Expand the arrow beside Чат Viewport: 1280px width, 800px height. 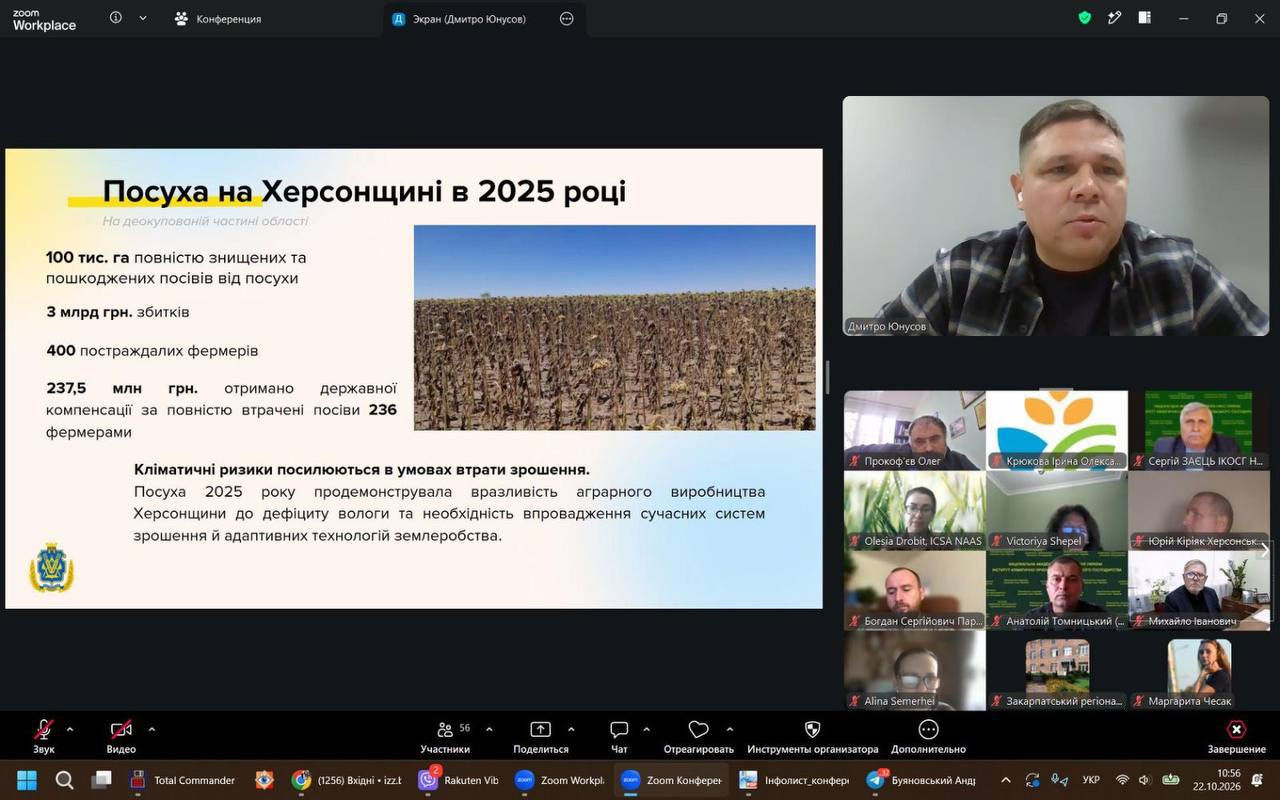[x=646, y=729]
